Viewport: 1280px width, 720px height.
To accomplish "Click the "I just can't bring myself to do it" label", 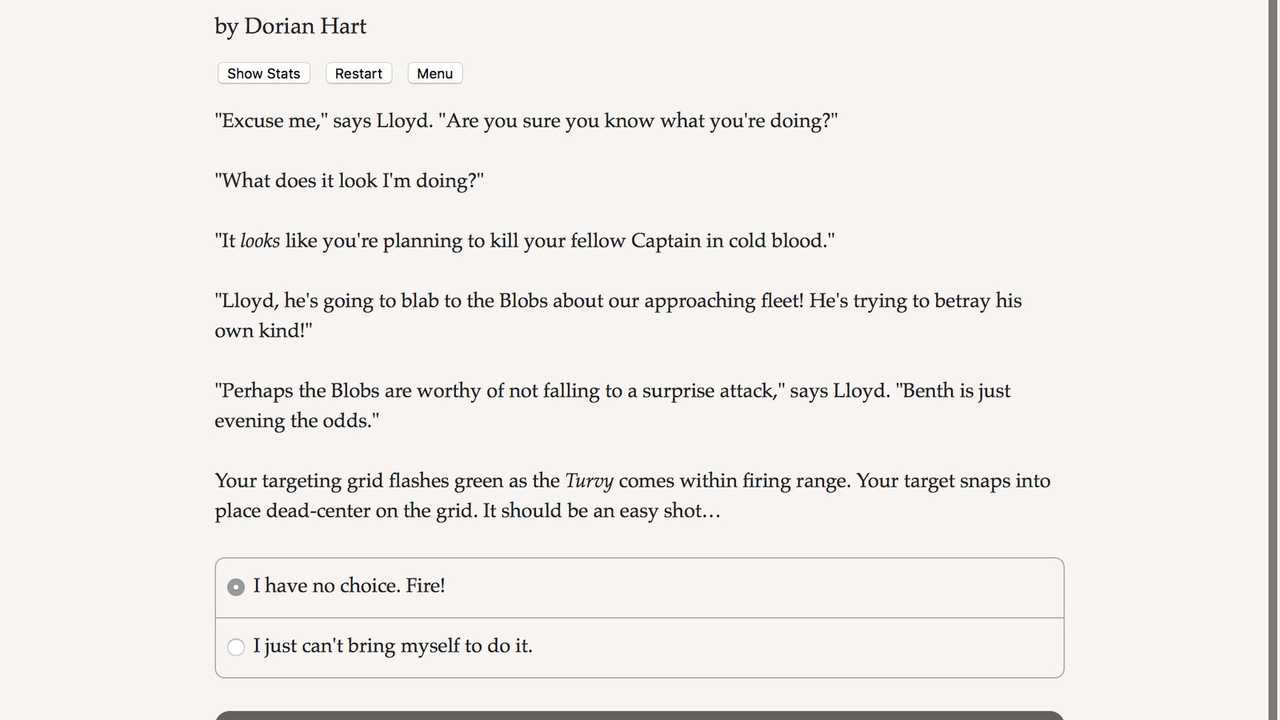I will [x=392, y=646].
